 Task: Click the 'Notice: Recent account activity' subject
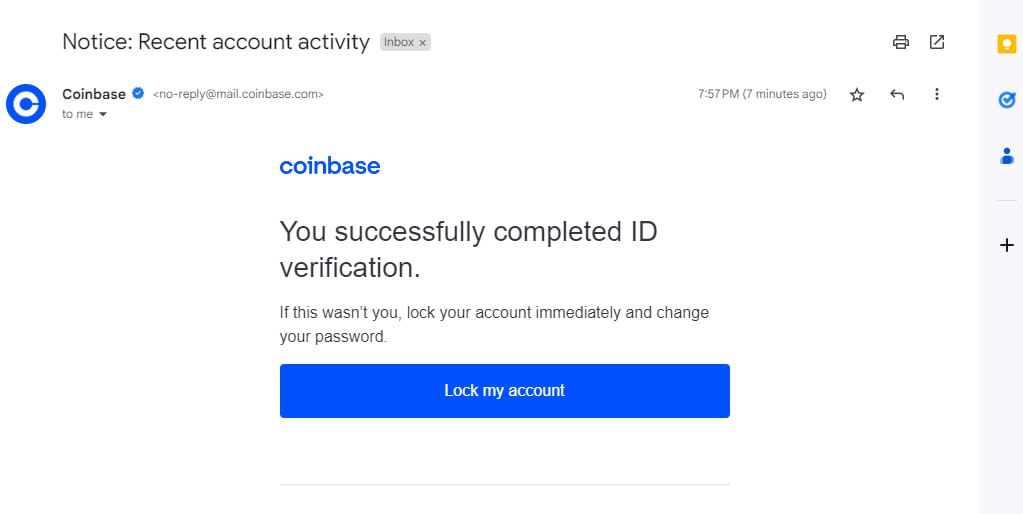click(x=216, y=42)
